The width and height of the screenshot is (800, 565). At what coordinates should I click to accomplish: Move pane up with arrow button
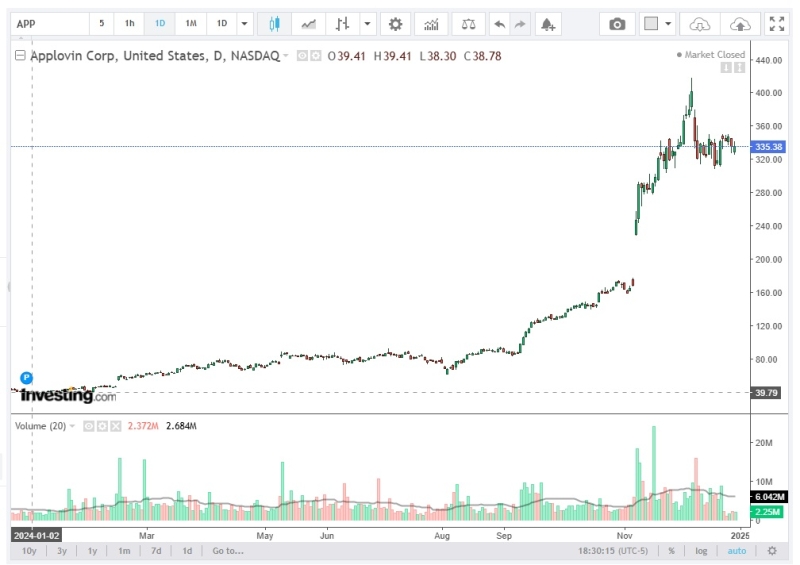(x=739, y=67)
